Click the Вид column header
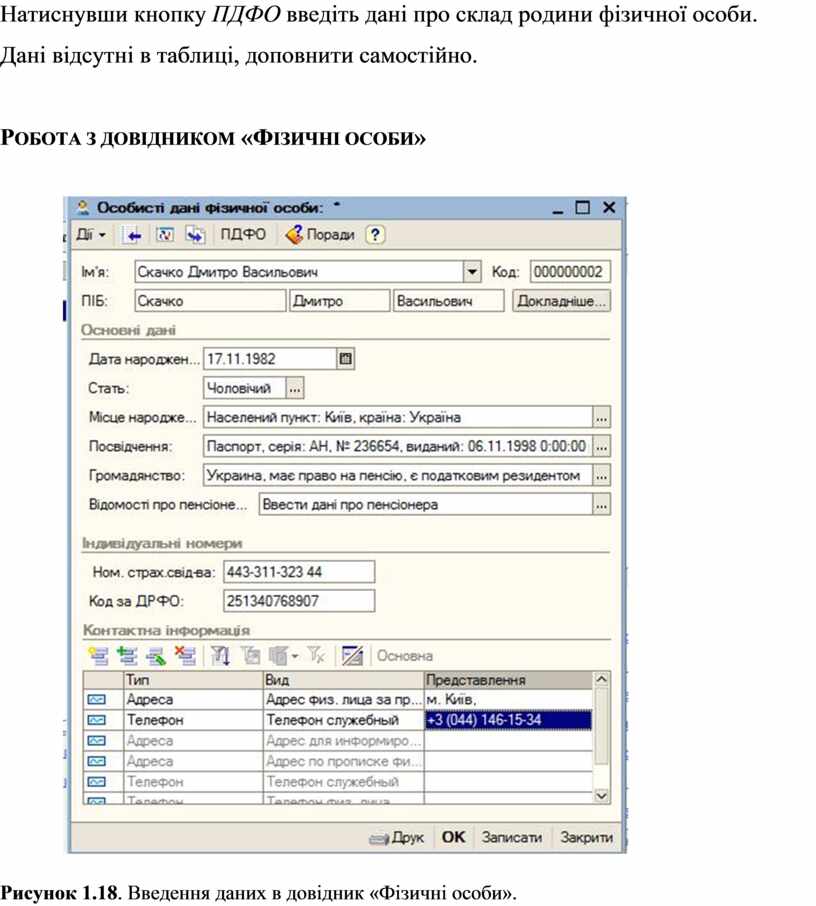Image resolution: width=816 pixels, height=906 pixels. click(x=343, y=680)
